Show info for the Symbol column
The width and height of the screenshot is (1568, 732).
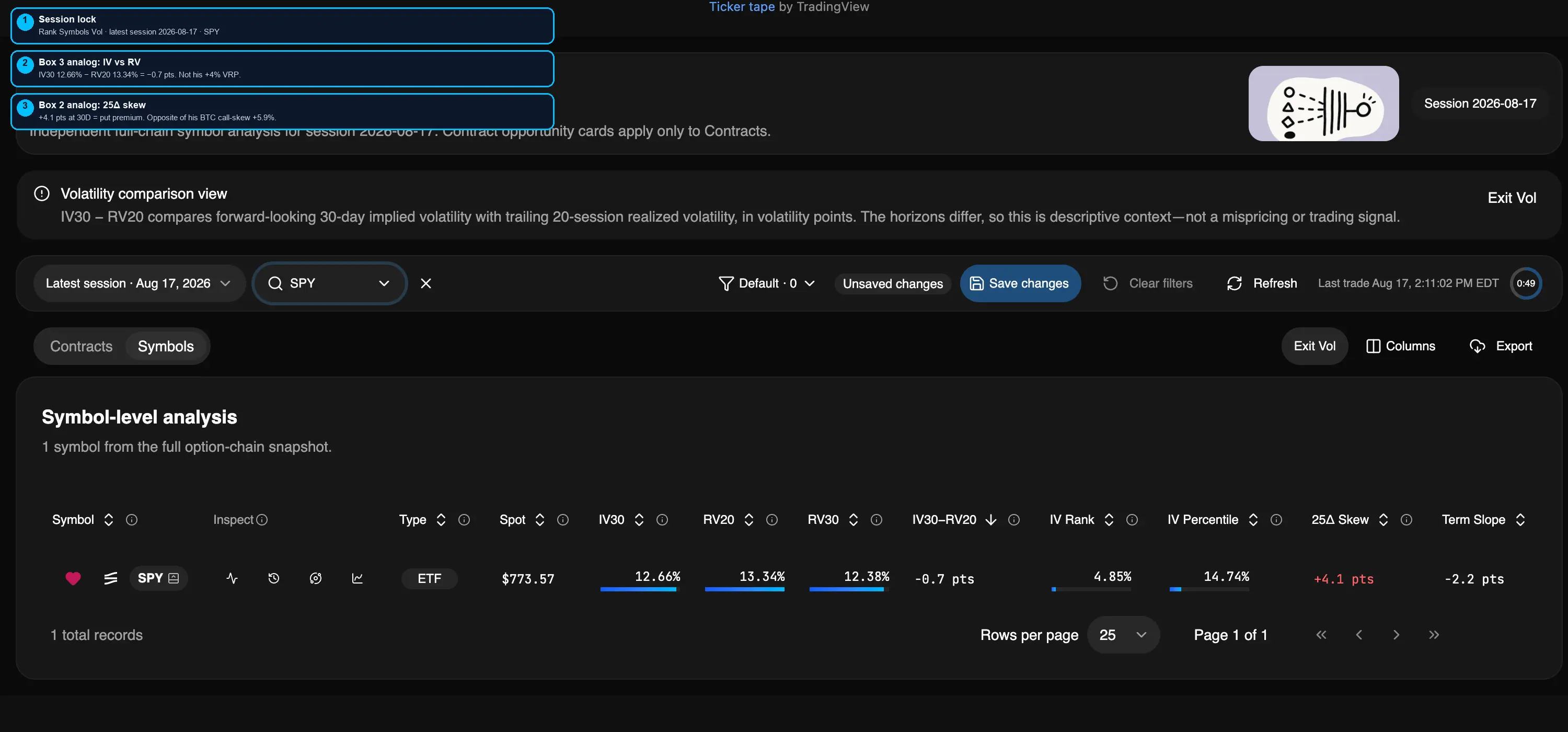click(132, 520)
